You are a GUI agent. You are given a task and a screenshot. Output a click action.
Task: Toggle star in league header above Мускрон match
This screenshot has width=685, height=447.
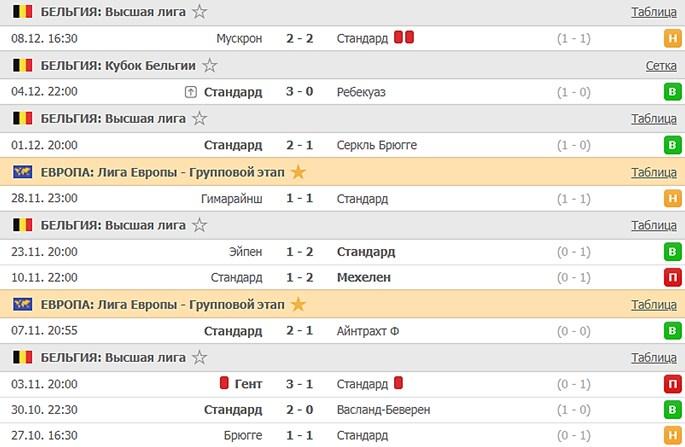click(200, 12)
